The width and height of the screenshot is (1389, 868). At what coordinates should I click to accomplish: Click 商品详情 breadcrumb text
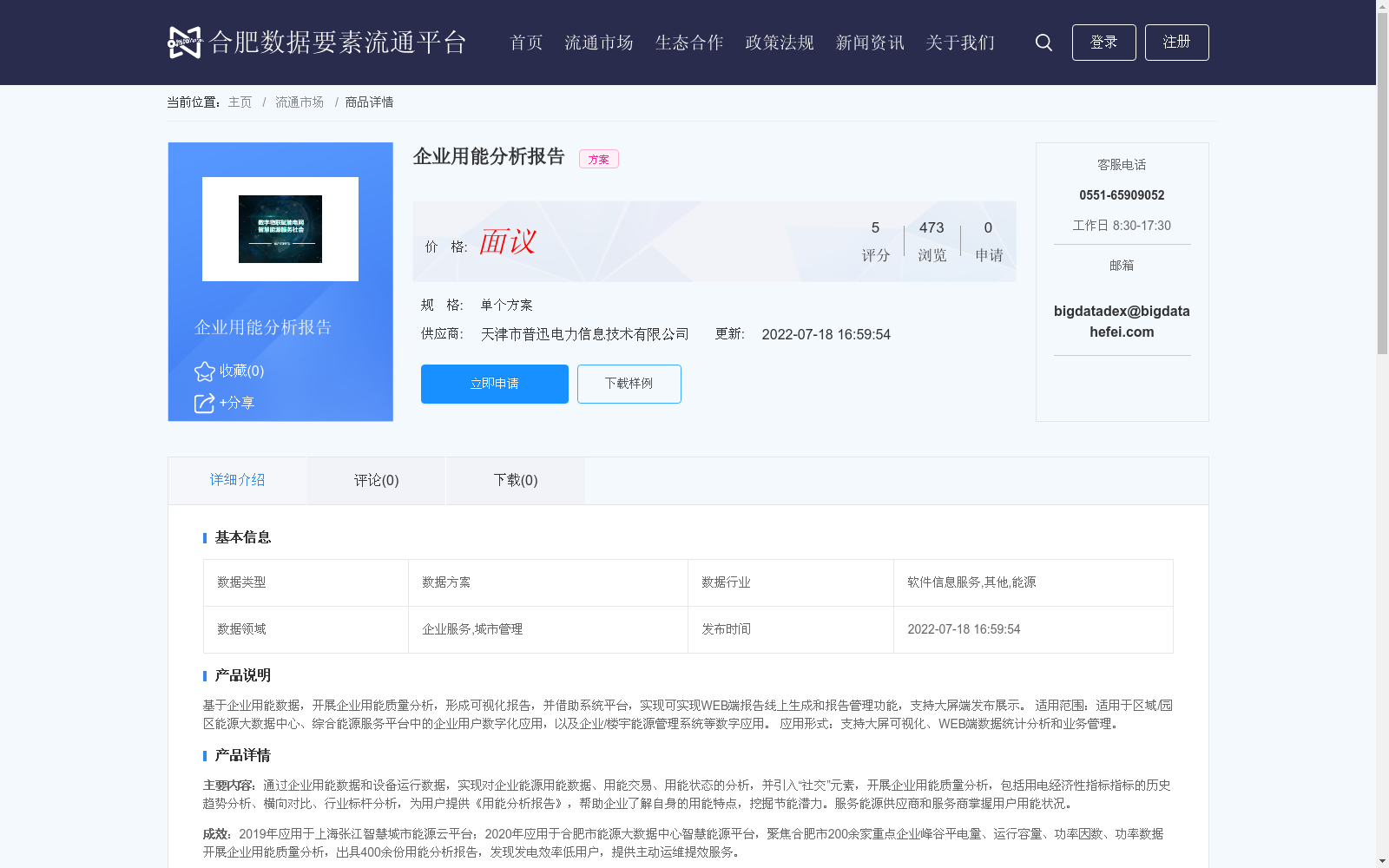point(369,102)
